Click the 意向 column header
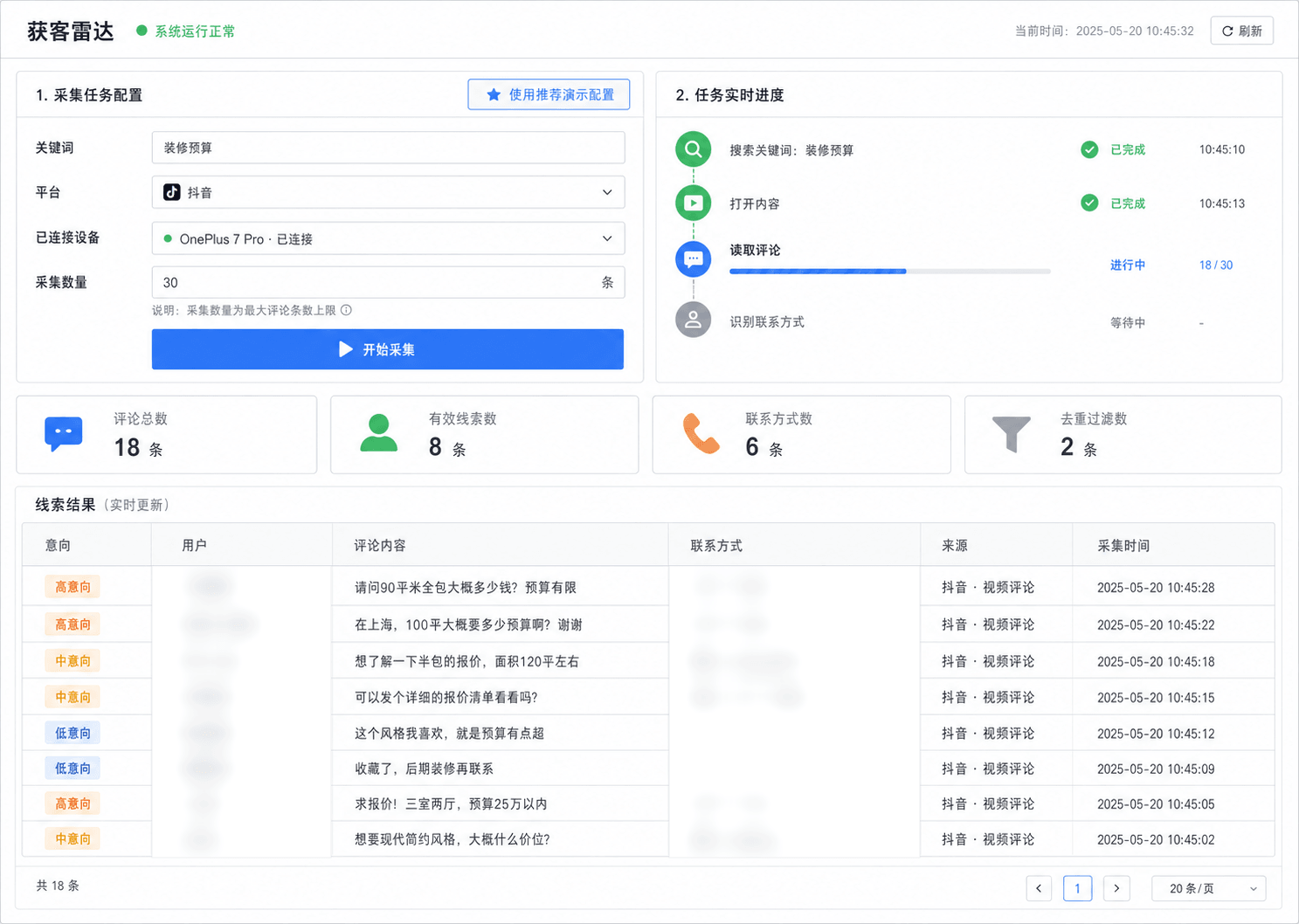1299x924 pixels. click(x=58, y=546)
